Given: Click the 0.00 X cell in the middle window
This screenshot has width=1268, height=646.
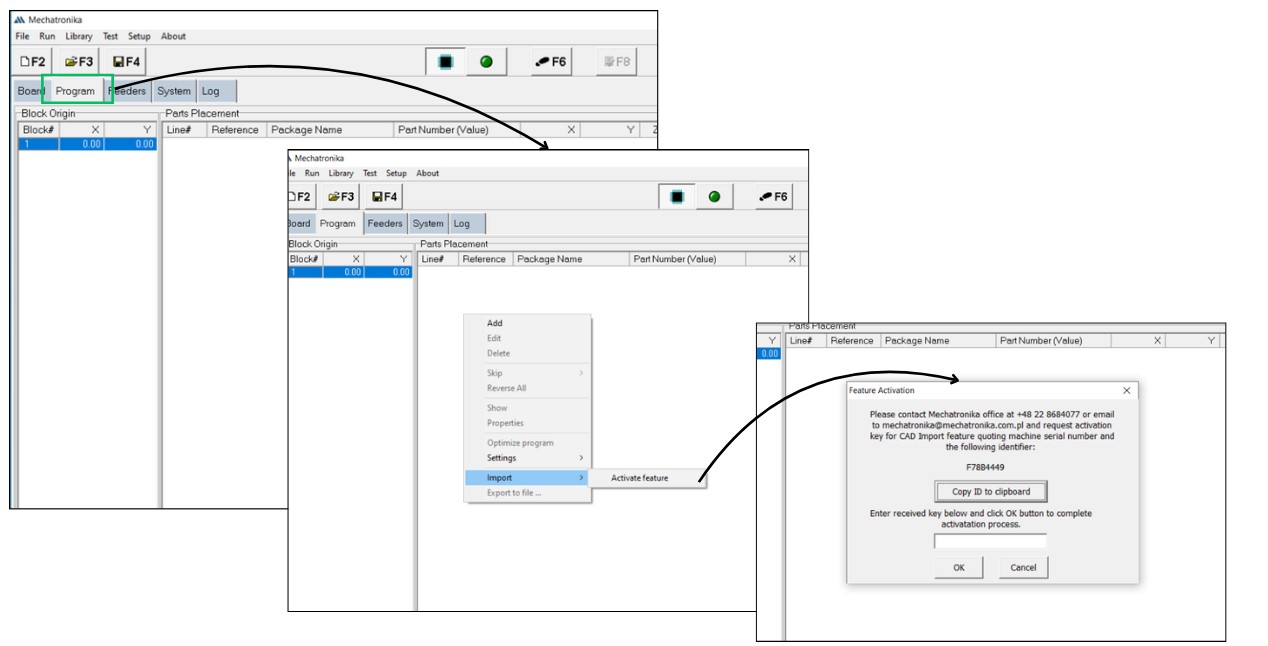Looking at the screenshot, I should click(343, 272).
